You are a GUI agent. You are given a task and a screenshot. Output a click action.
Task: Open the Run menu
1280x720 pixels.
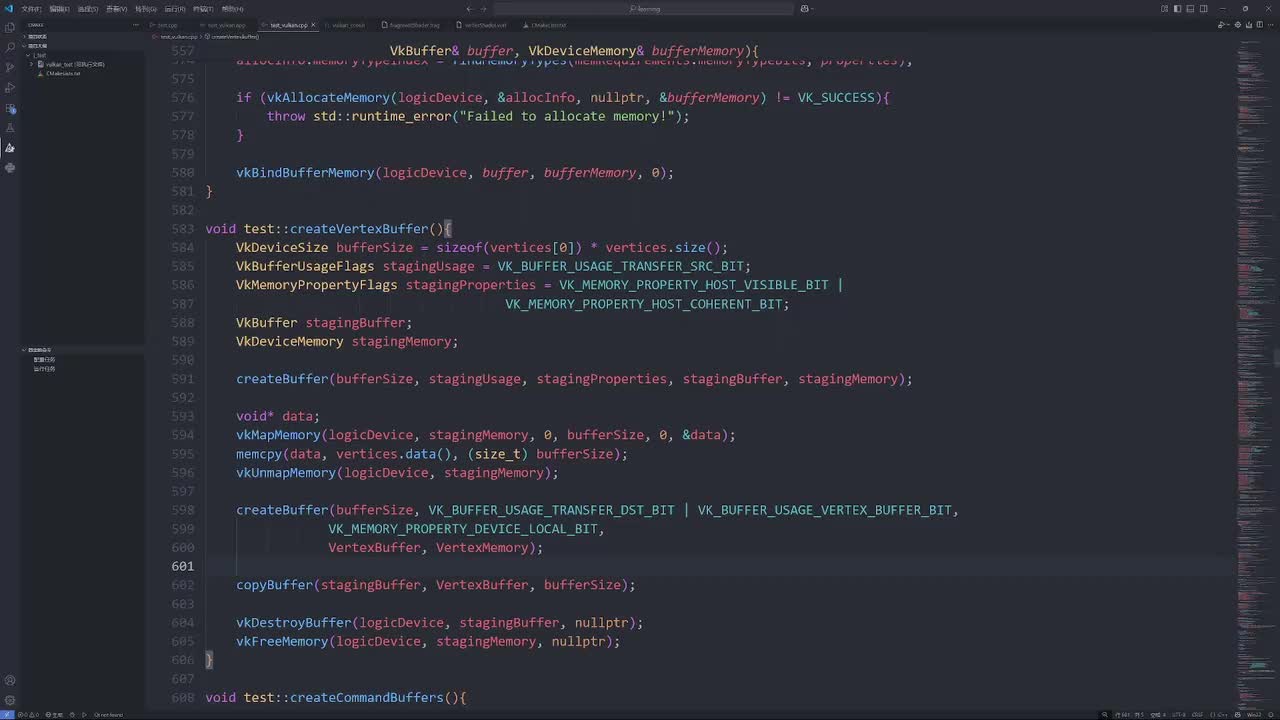point(175,9)
